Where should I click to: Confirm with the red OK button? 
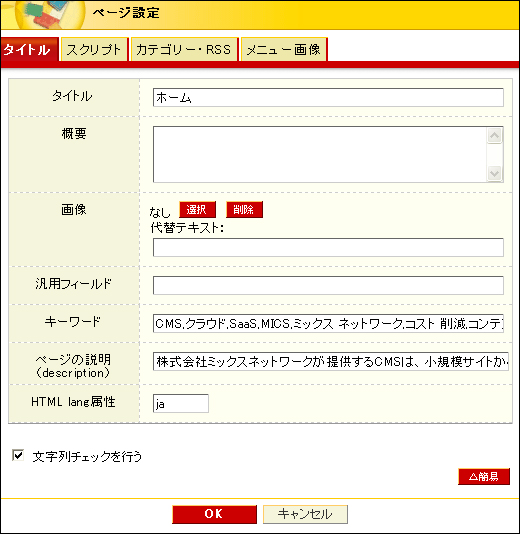pos(214,514)
